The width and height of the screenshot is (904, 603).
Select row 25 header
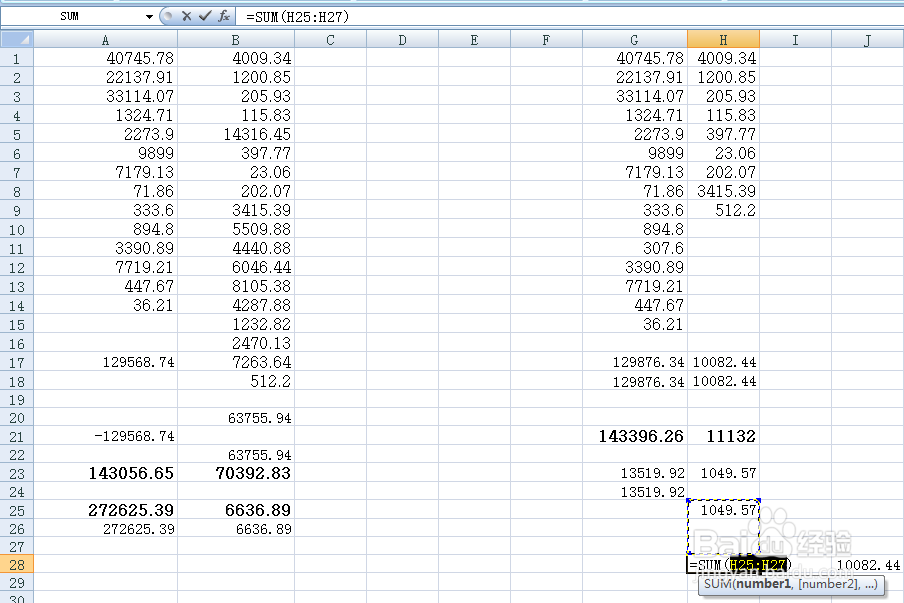[x=17, y=510]
